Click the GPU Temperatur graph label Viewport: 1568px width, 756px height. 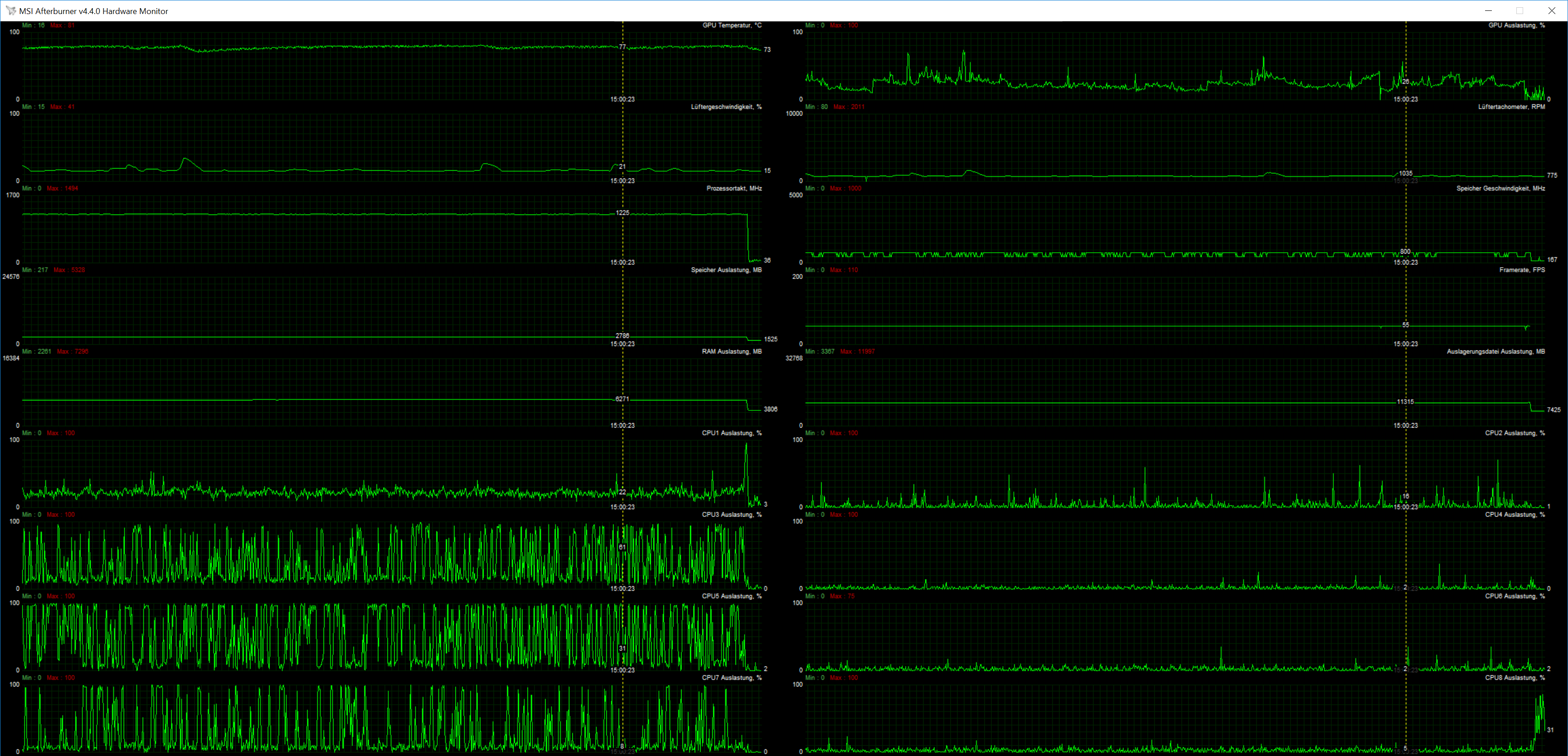pyautogui.click(x=731, y=25)
